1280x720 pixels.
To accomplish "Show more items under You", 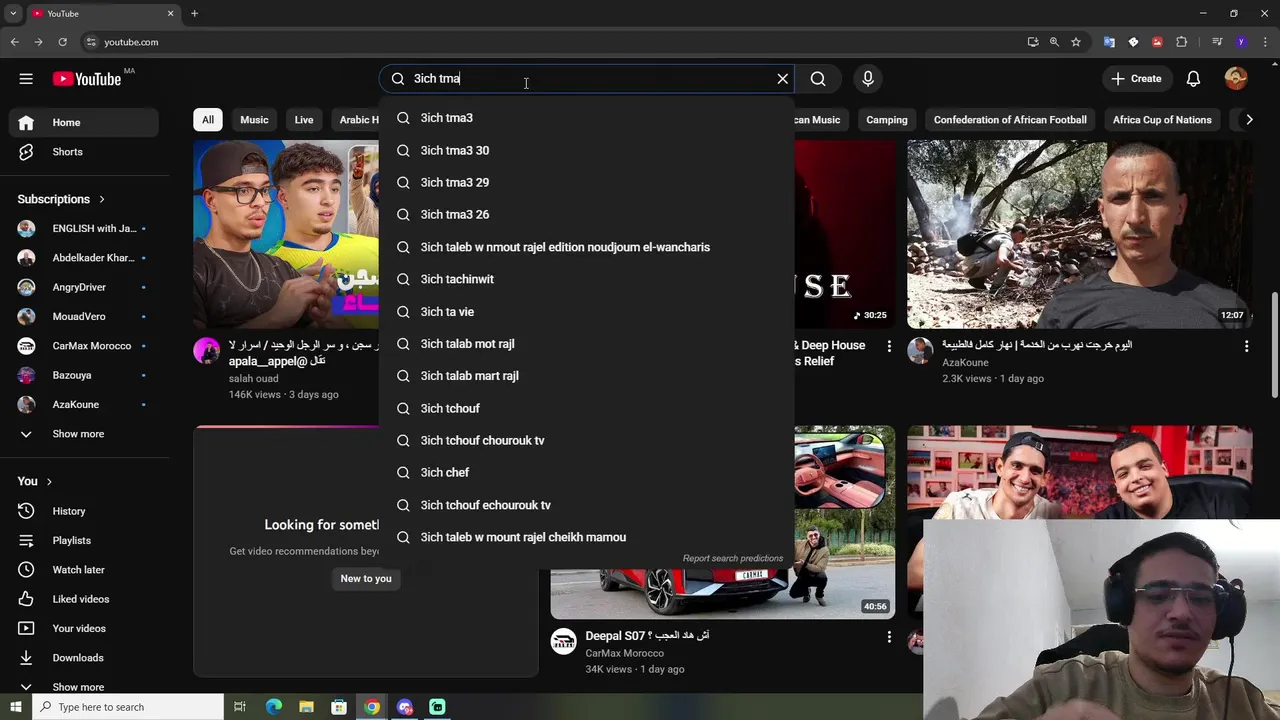I will point(84,687).
